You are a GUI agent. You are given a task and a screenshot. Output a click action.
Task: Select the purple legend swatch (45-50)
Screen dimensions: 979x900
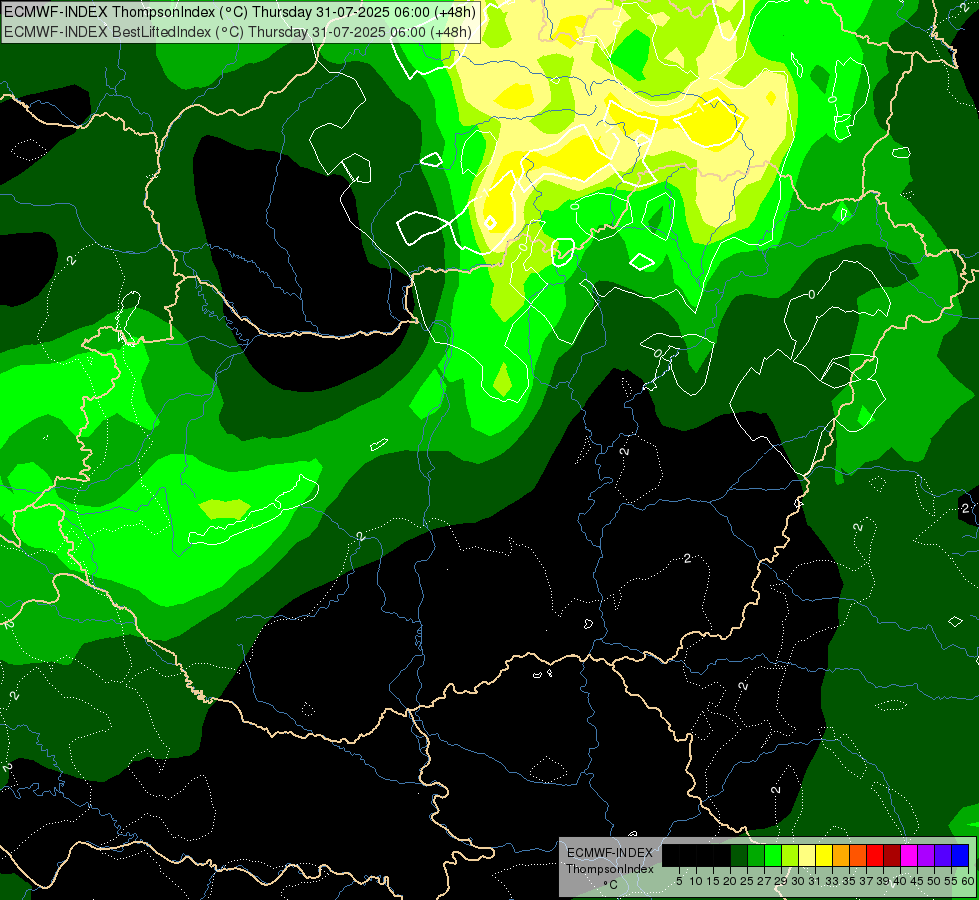[925, 855]
